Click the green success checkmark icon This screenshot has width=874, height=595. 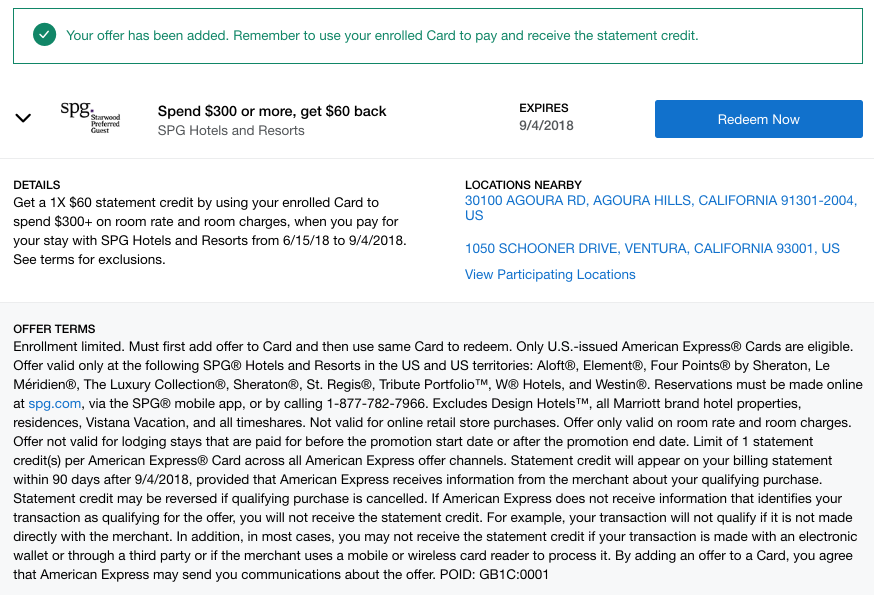(x=44, y=35)
